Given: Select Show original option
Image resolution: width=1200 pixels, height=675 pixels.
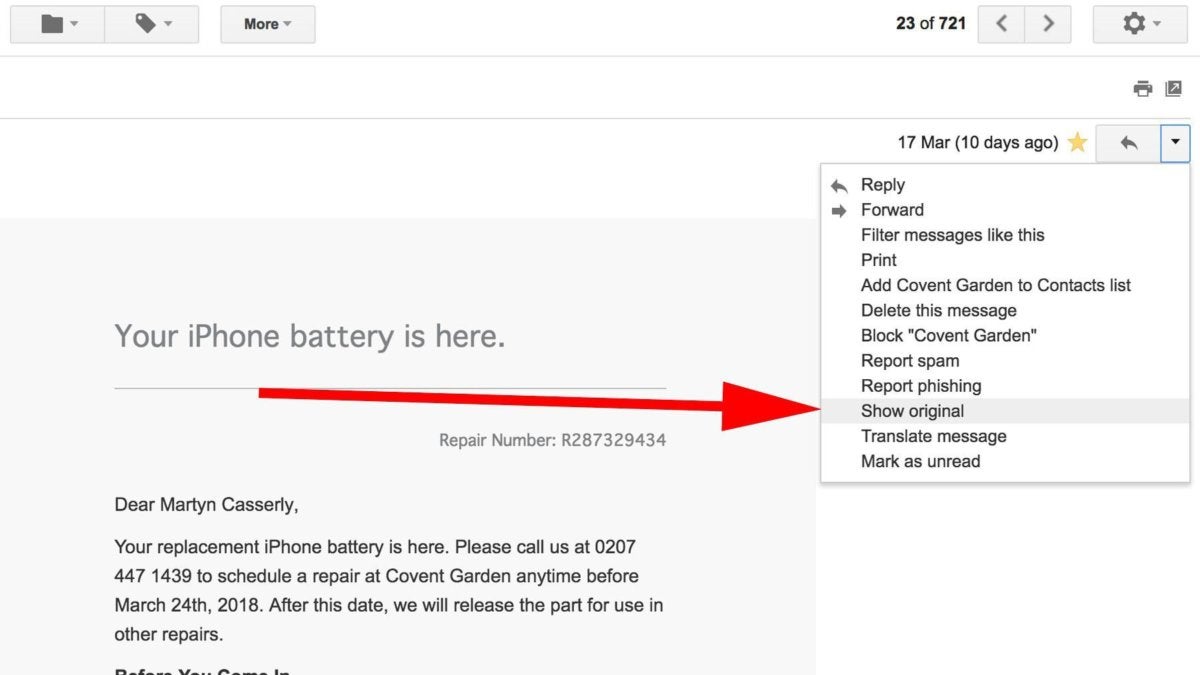Looking at the screenshot, I should tap(1005, 411).
